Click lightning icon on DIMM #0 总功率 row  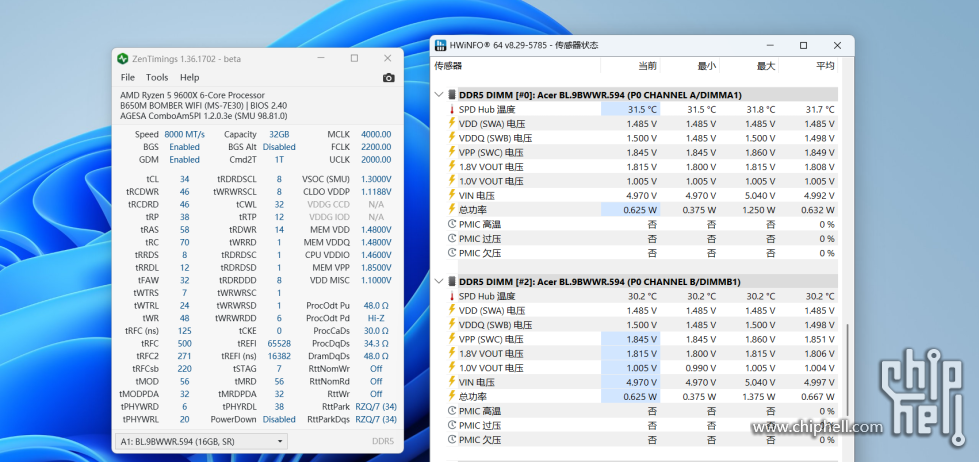coord(452,210)
